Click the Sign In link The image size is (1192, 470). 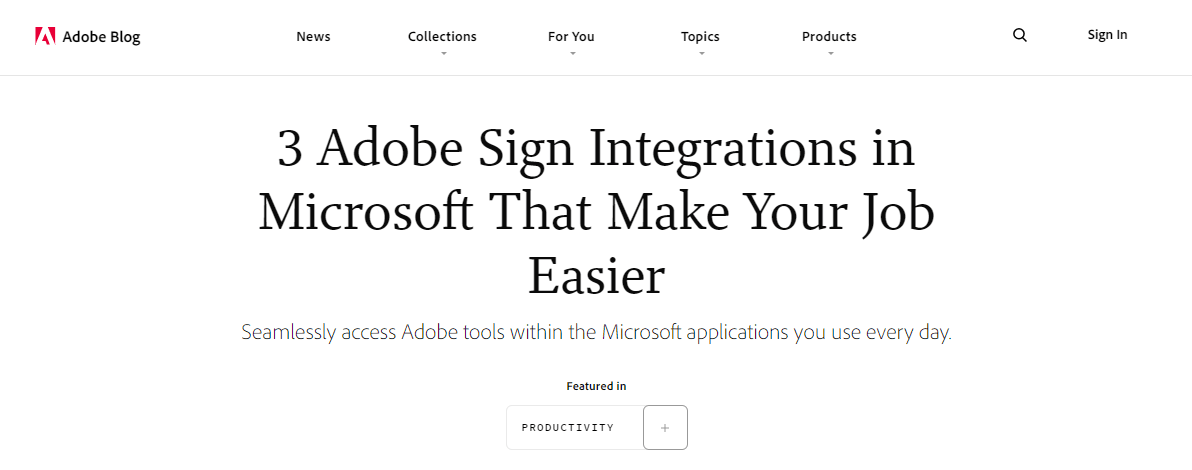1107,35
